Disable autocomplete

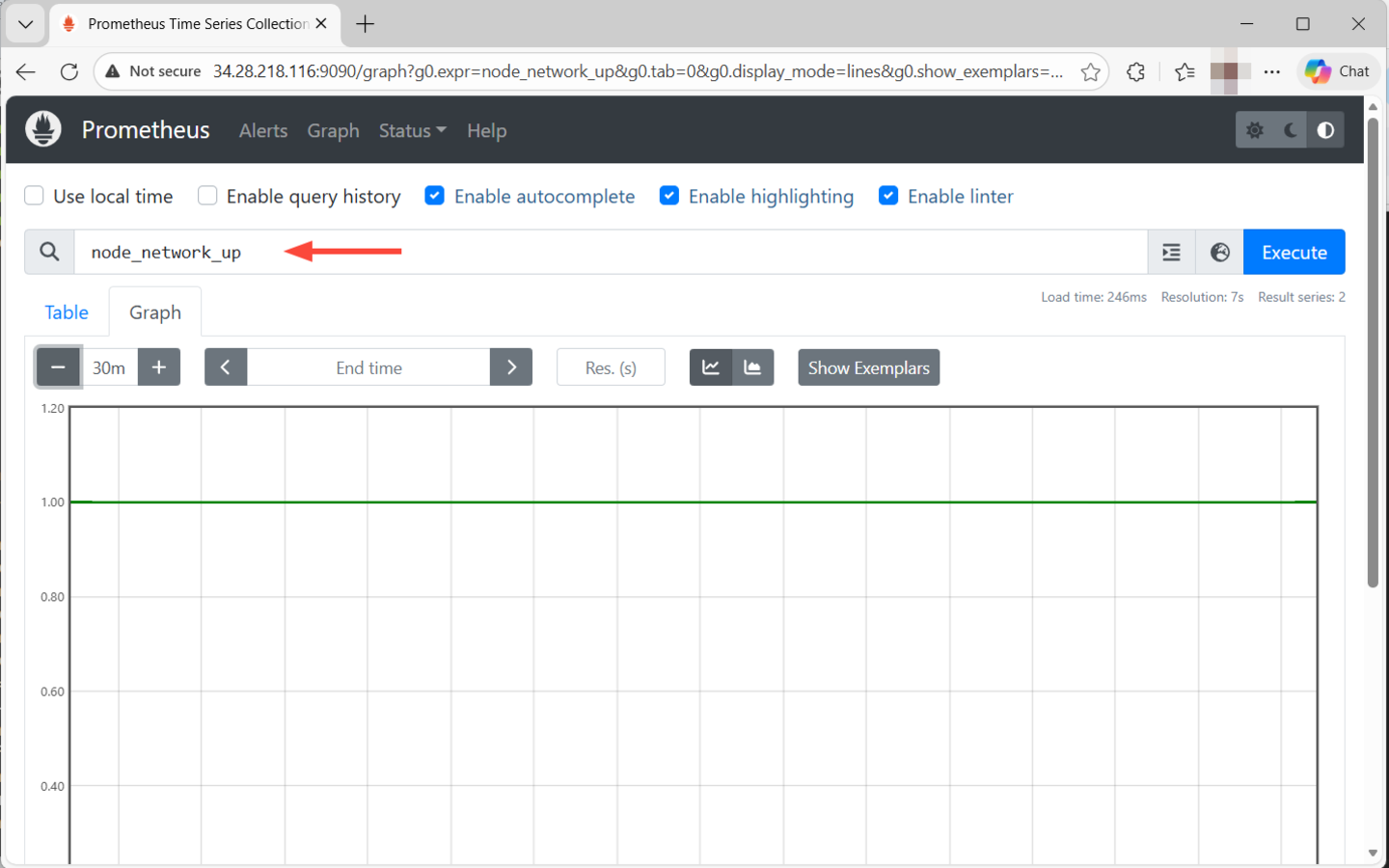coord(435,195)
